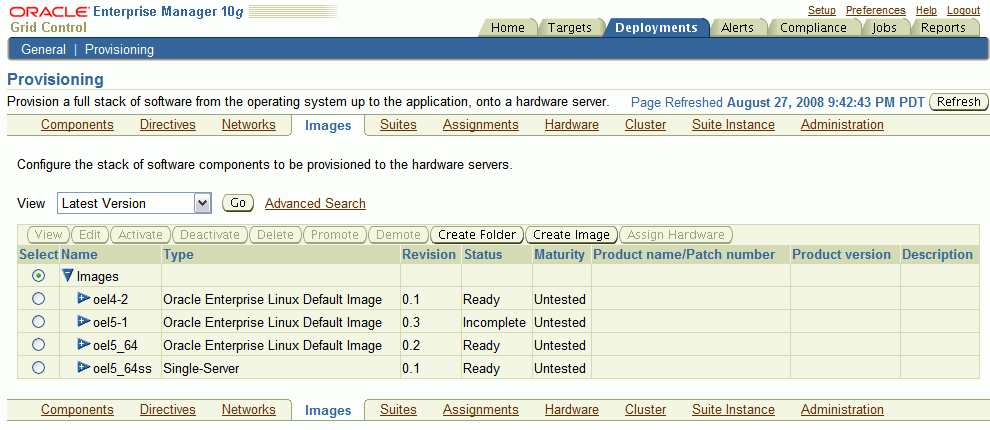Click the Logout link
Viewport: 990px width, 430px height.
pos(963,11)
